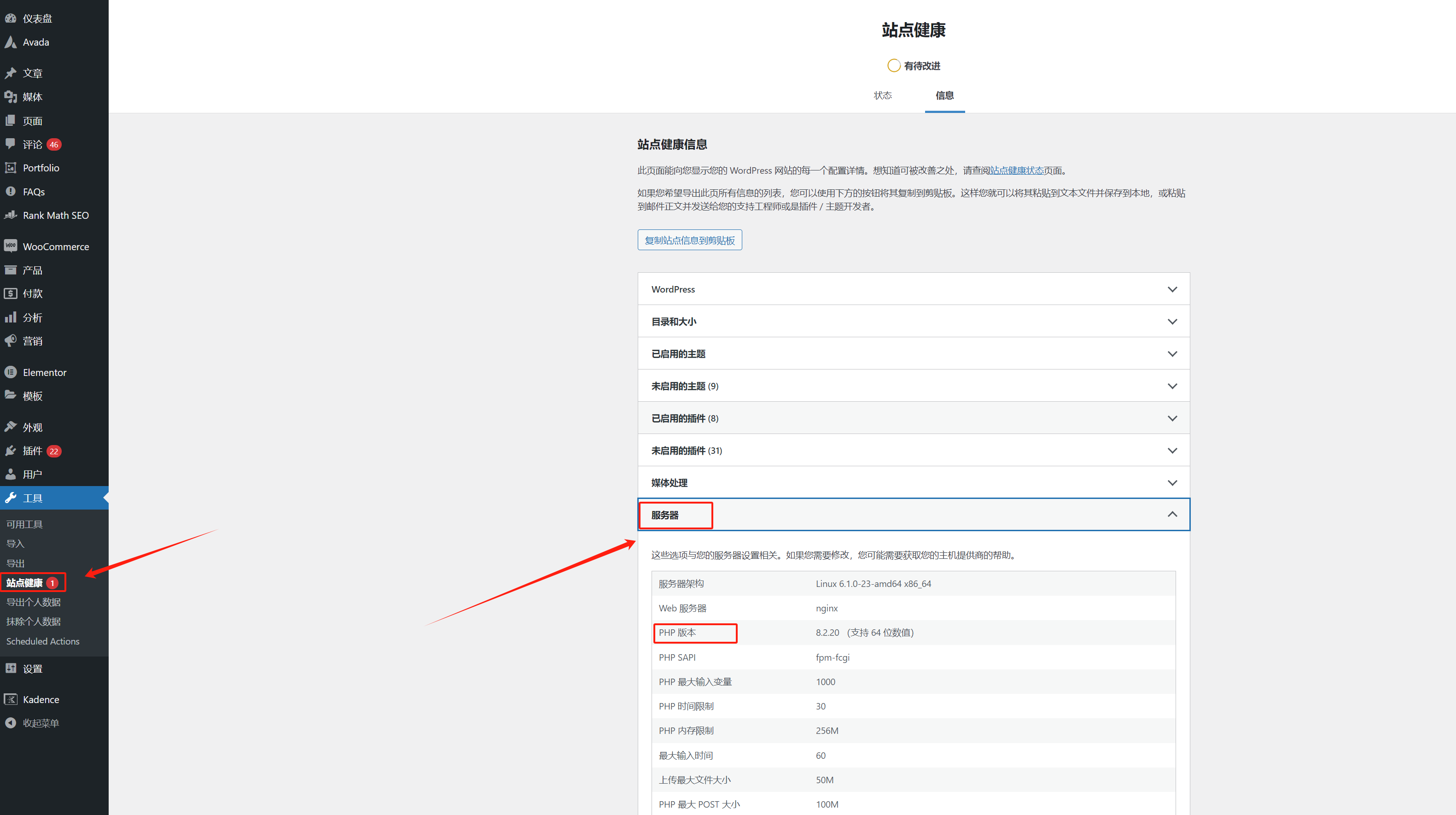Open the 站点健康状态 hyperlink
The height and width of the screenshot is (815, 1456).
point(1017,170)
